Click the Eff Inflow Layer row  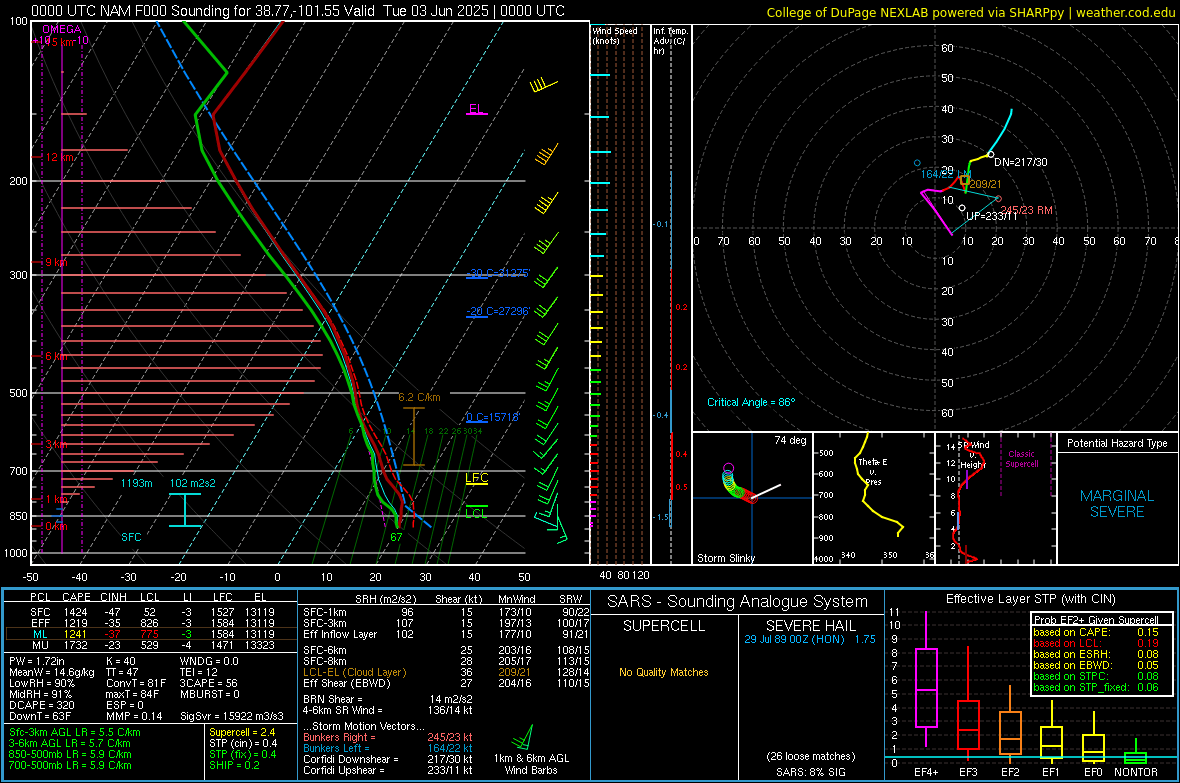(x=446, y=634)
